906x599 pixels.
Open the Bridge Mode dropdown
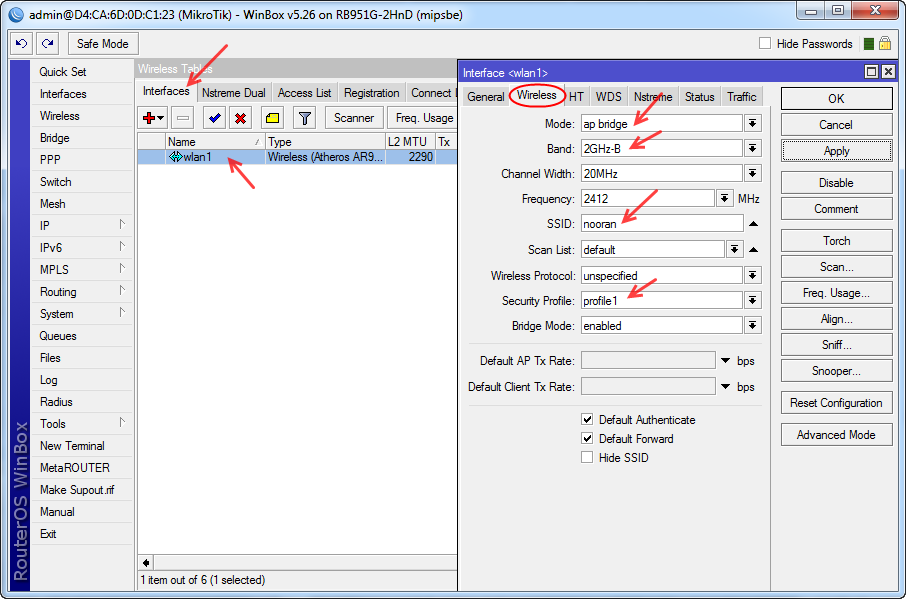click(x=752, y=325)
